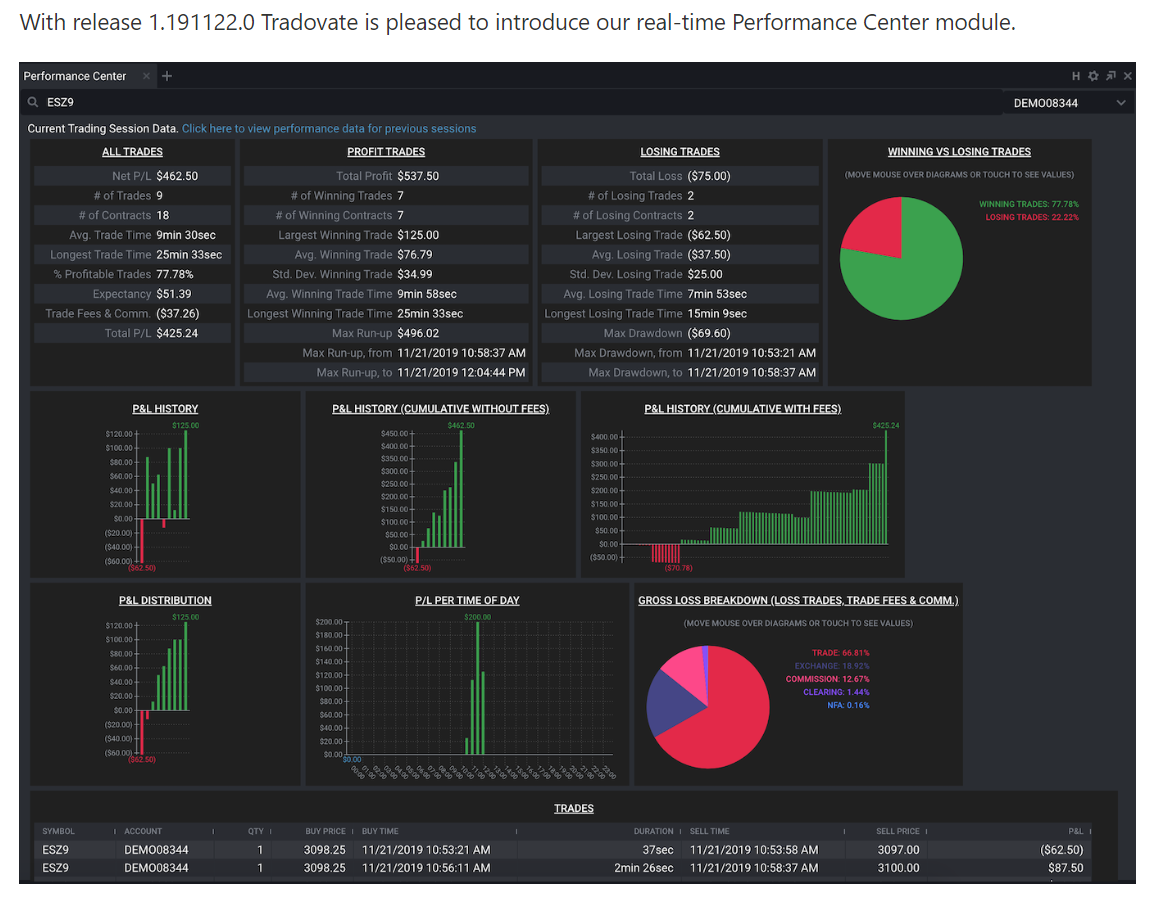
Task: Sort trades by BUY TIME column header
Action: point(380,831)
